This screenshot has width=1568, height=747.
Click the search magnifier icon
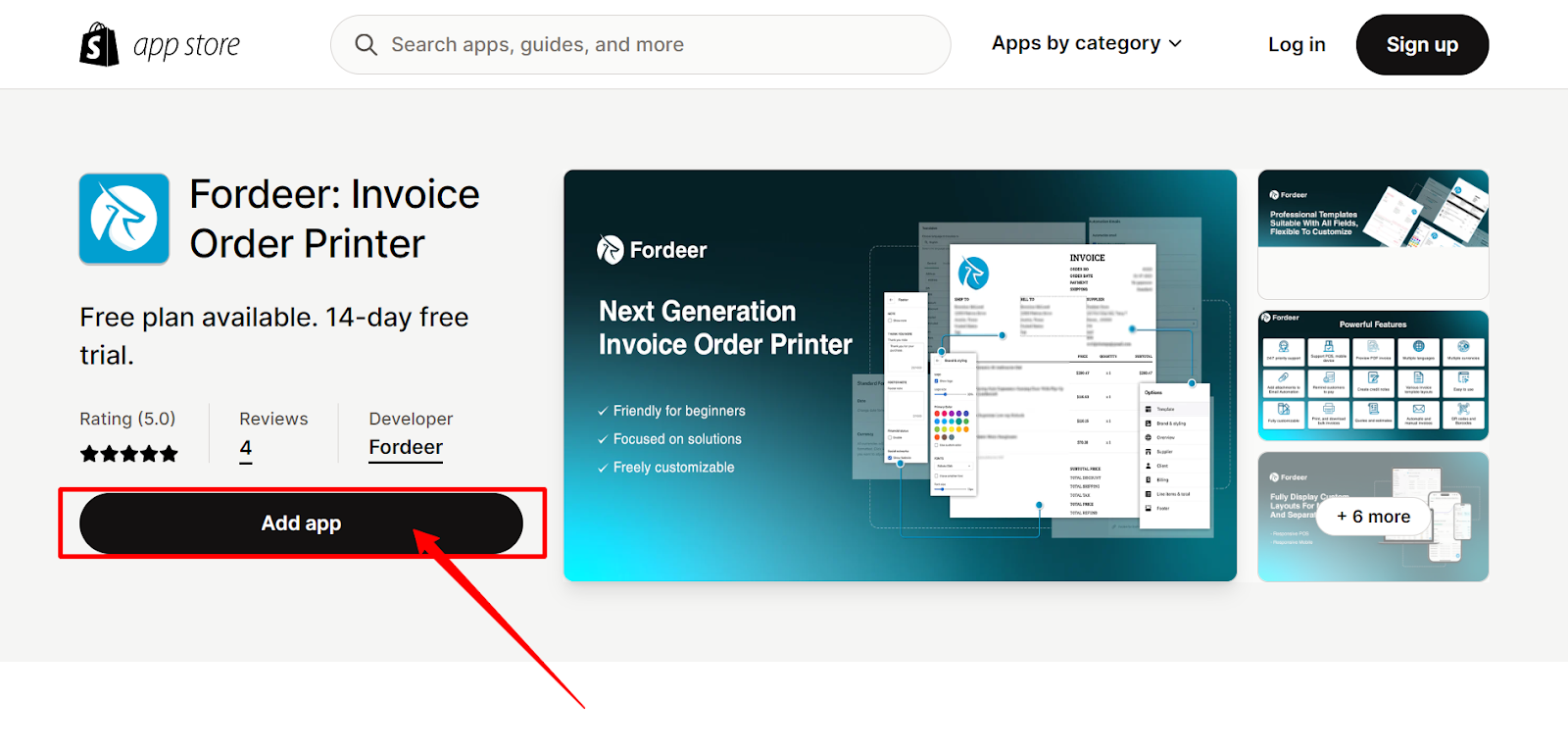pyautogui.click(x=367, y=45)
